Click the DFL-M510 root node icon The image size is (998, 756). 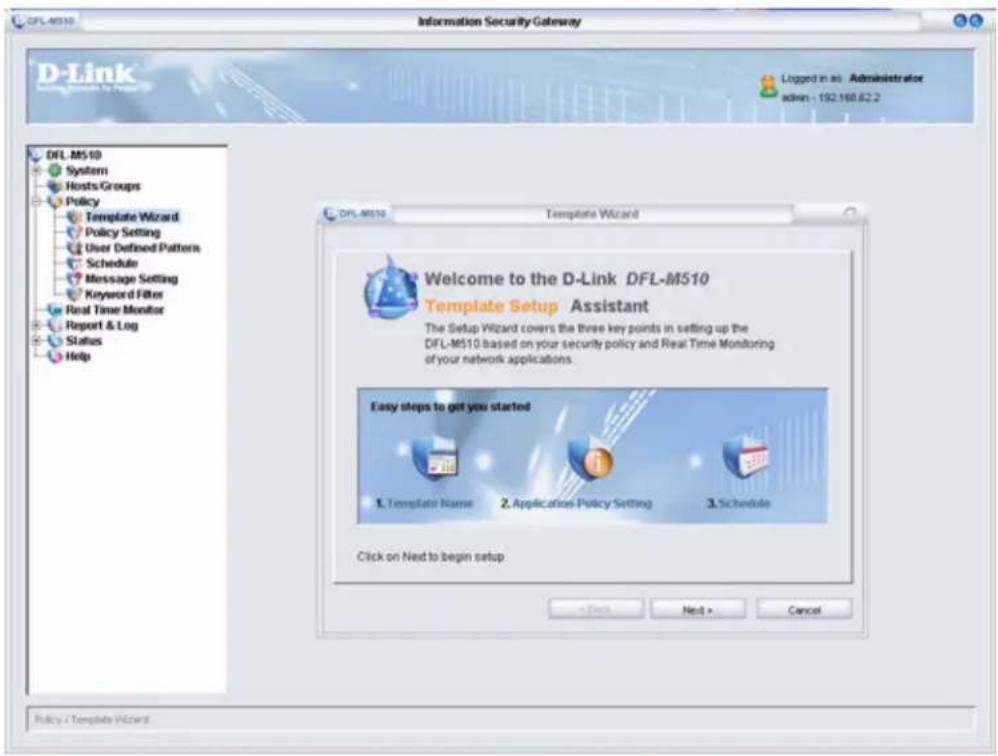(36, 155)
